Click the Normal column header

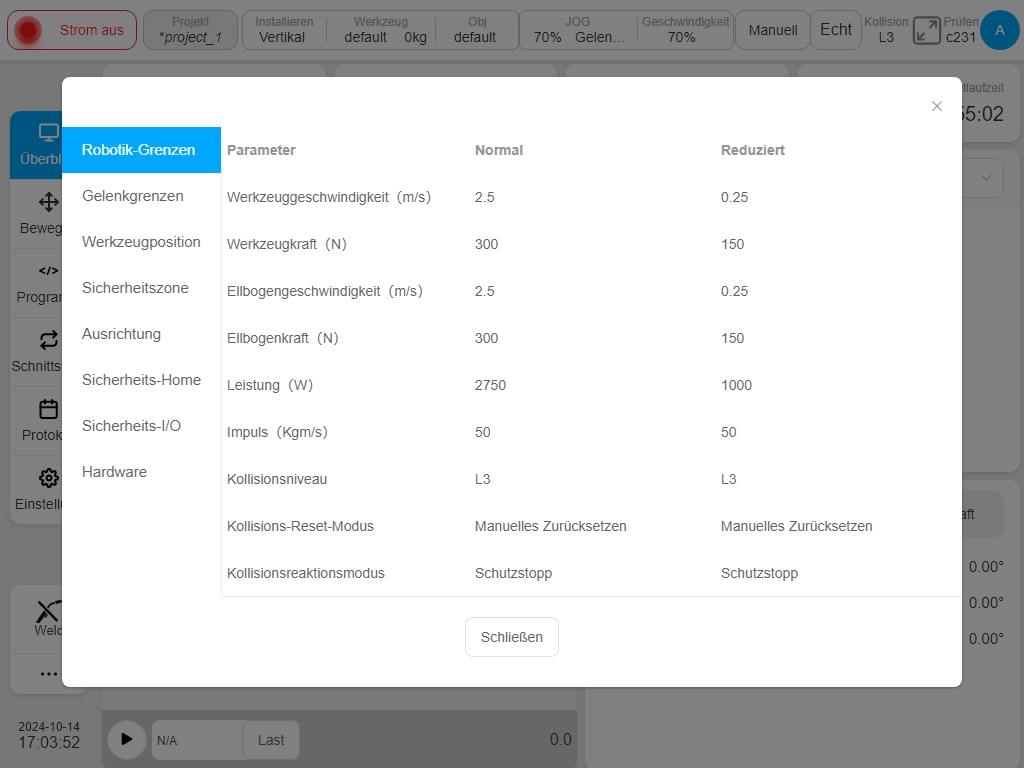(x=499, y=150)
